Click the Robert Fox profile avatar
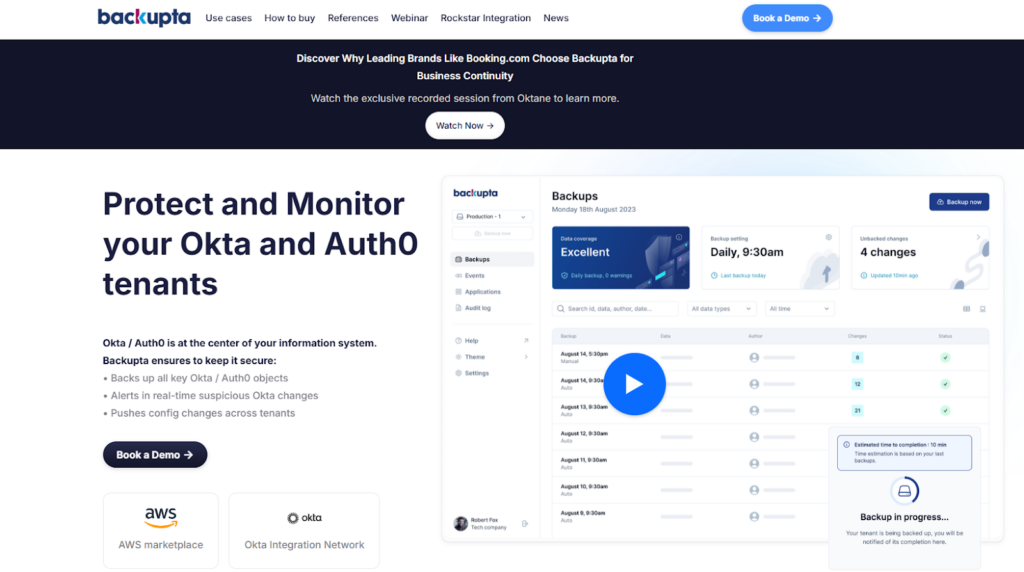1024x572 pixels. coord(460,524)
